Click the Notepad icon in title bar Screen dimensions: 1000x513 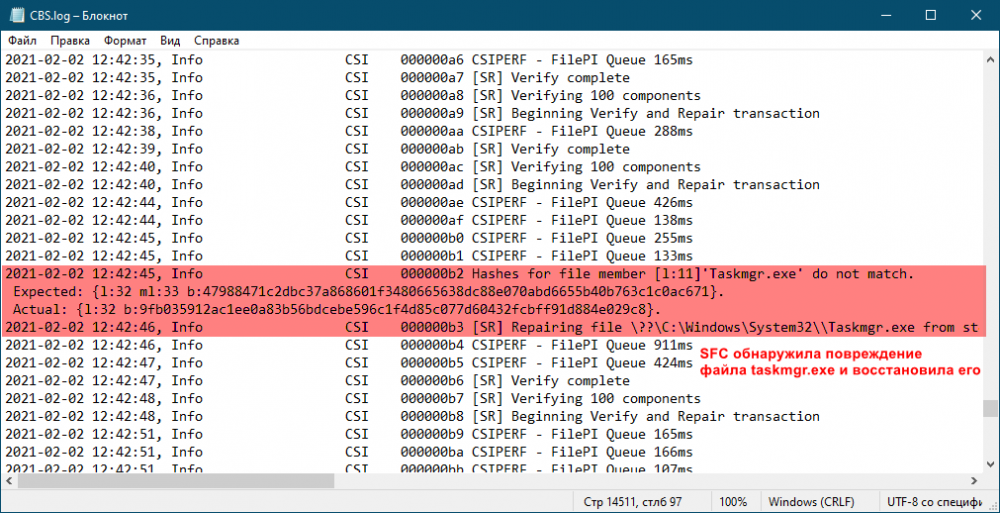tap(17, 15)
